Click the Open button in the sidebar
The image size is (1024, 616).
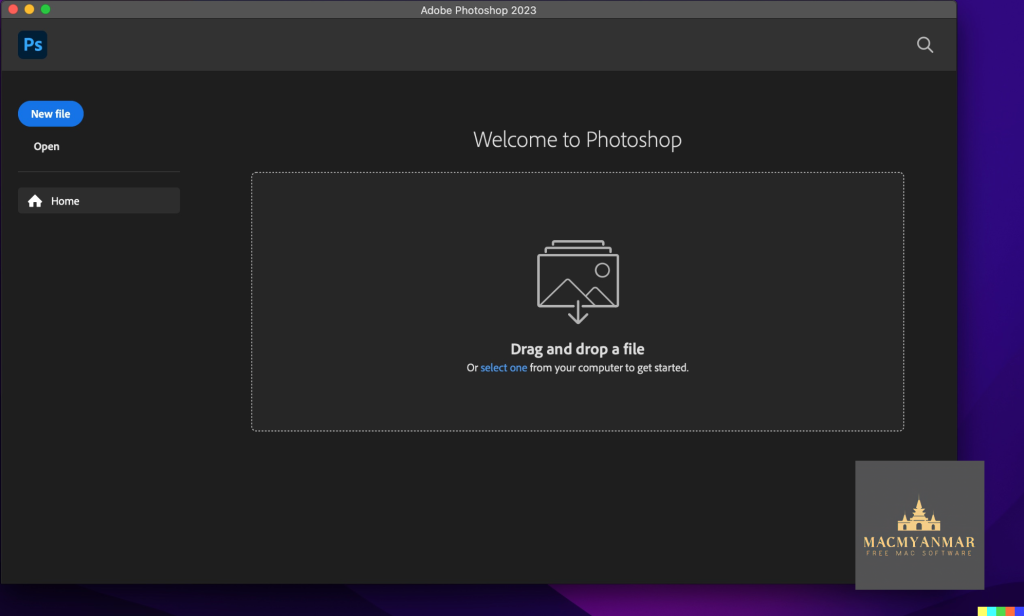46,146
